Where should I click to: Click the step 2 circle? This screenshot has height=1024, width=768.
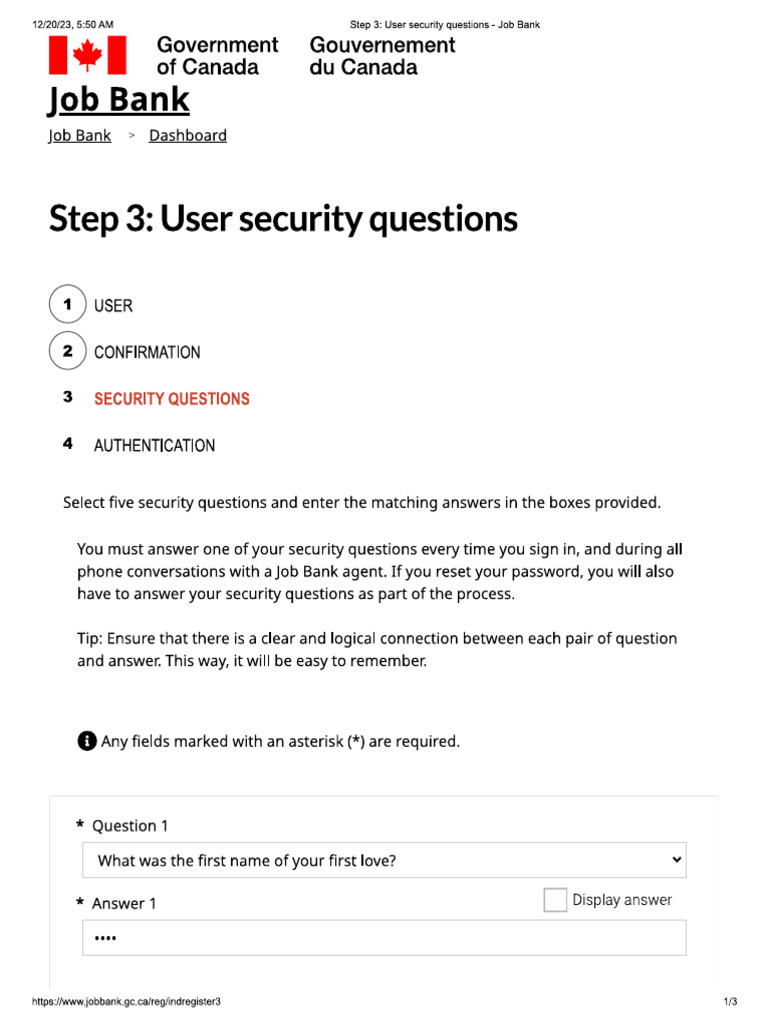(x=67, y=351)
